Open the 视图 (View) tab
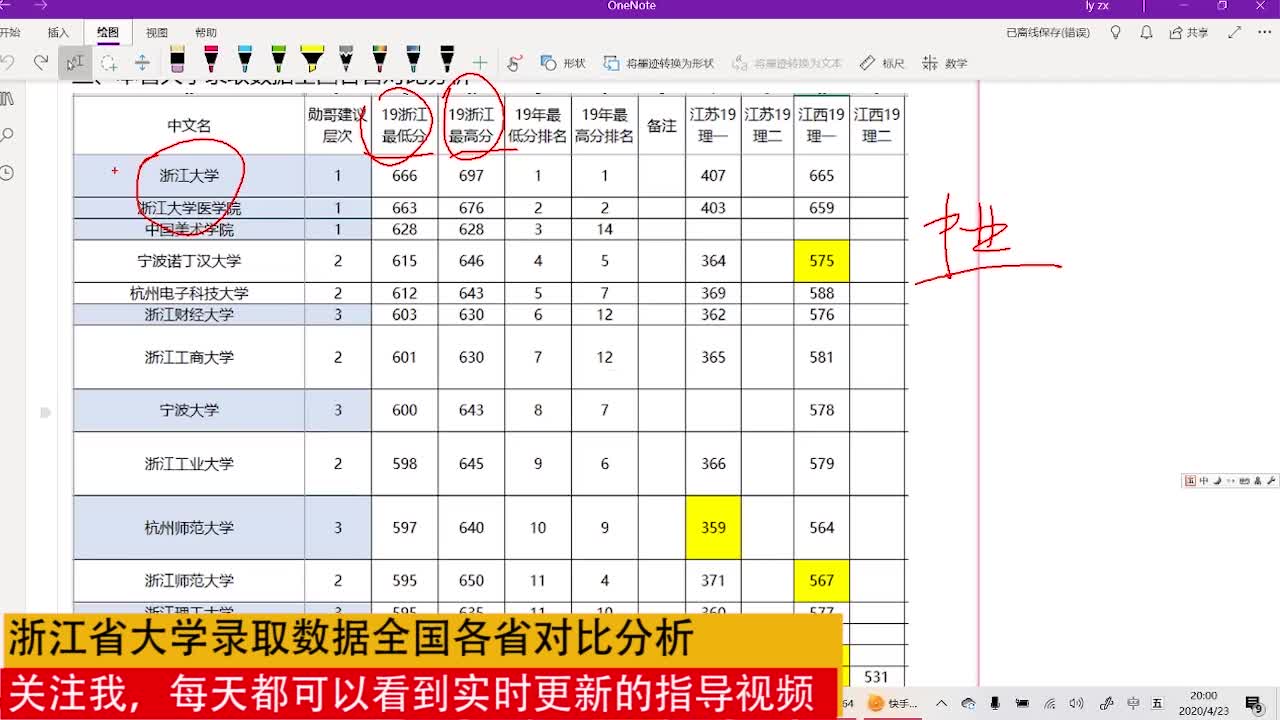This screenshot has height=720, width=1280. pos(157,33)
